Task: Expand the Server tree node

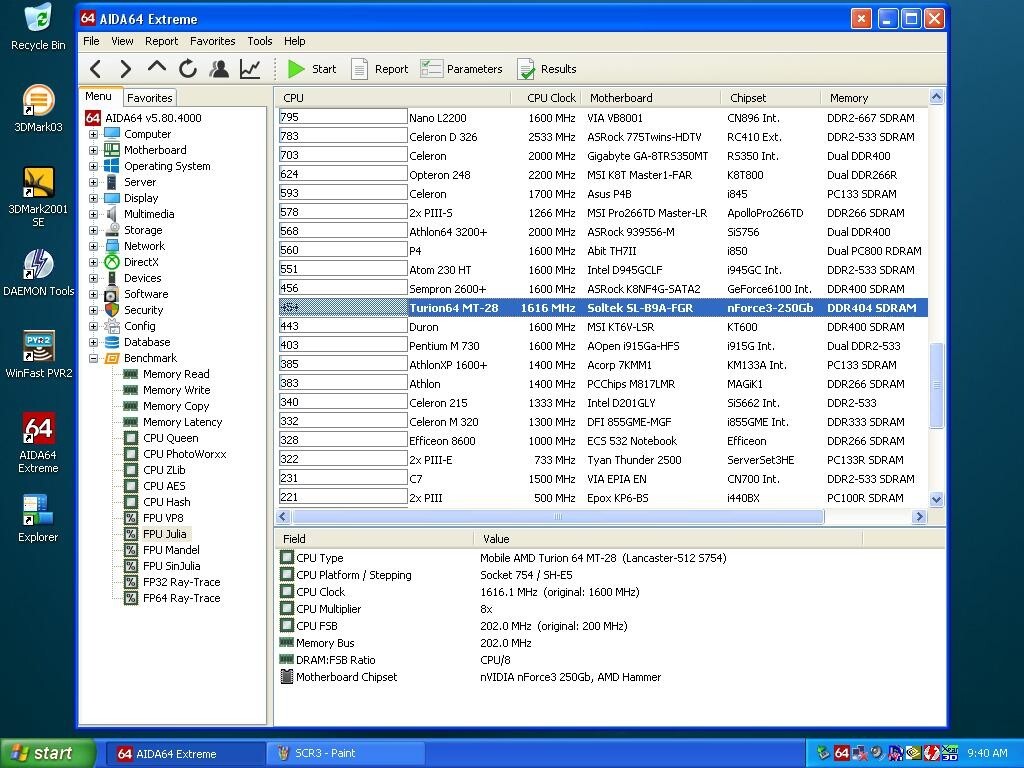Action: (x=93, y=182)
